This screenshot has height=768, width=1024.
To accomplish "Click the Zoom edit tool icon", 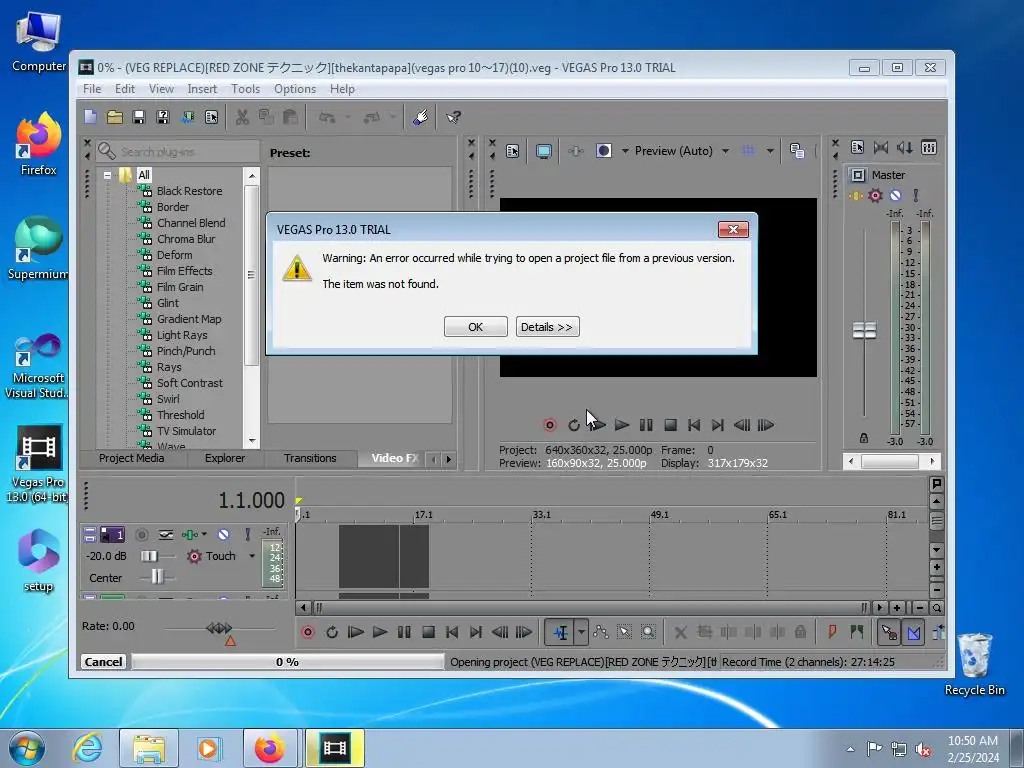I will tap(648, 632).
